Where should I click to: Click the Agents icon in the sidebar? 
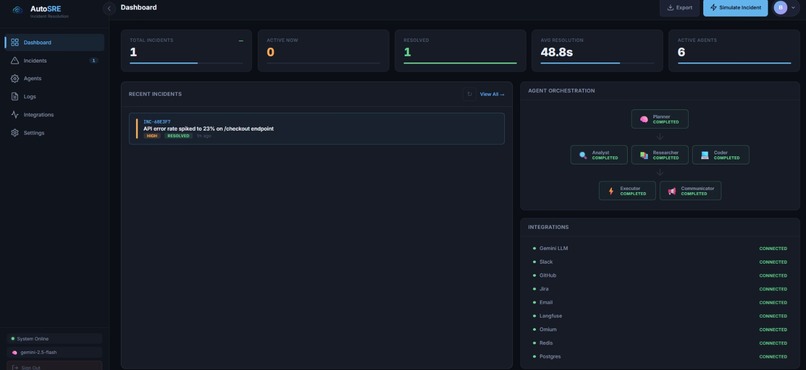14,79
